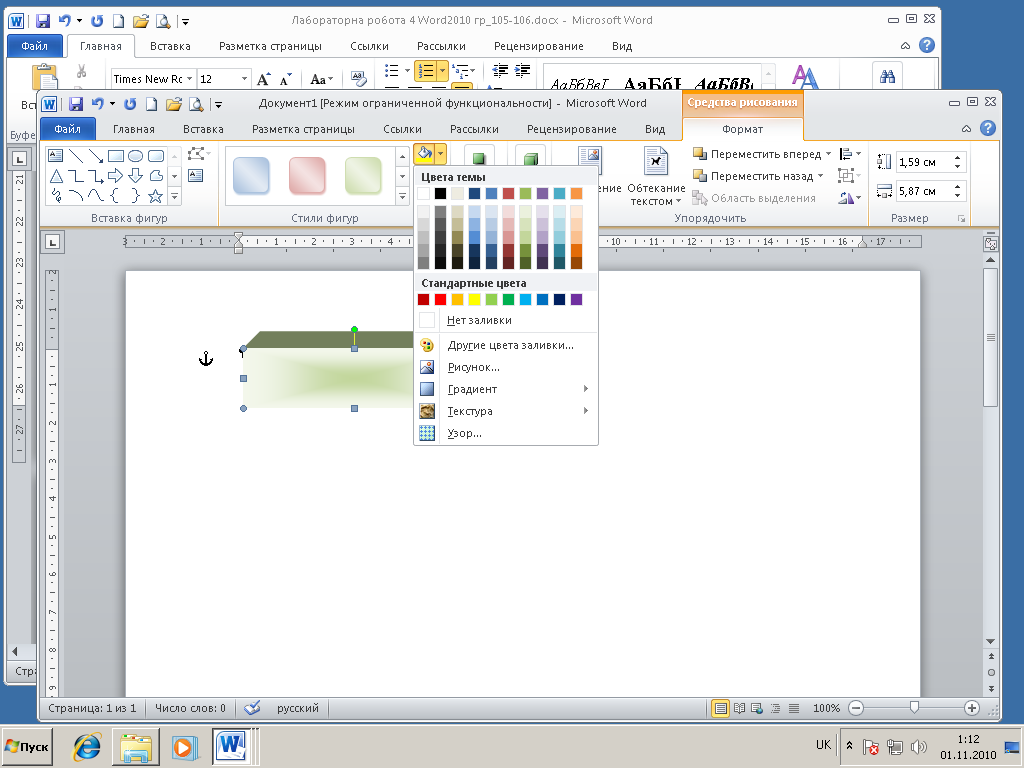Open Print Preview icon in Документ1 toolbar
This screenshot has width=1024, height=768.
(x=196, y=104)
